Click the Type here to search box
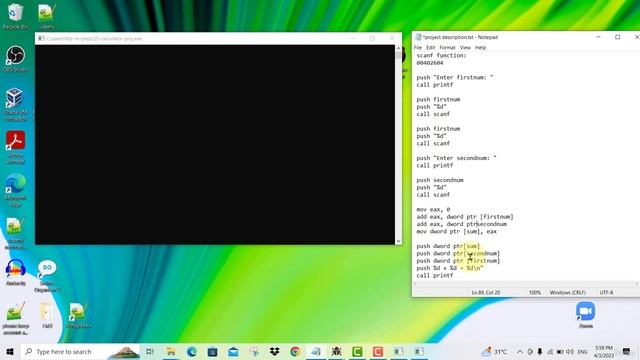 (80, 351)
